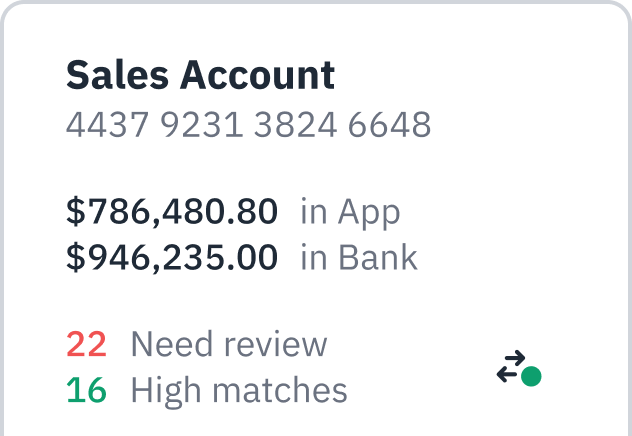
Task: Click the $786,480.80 app balance
Action: click(172, 212)
